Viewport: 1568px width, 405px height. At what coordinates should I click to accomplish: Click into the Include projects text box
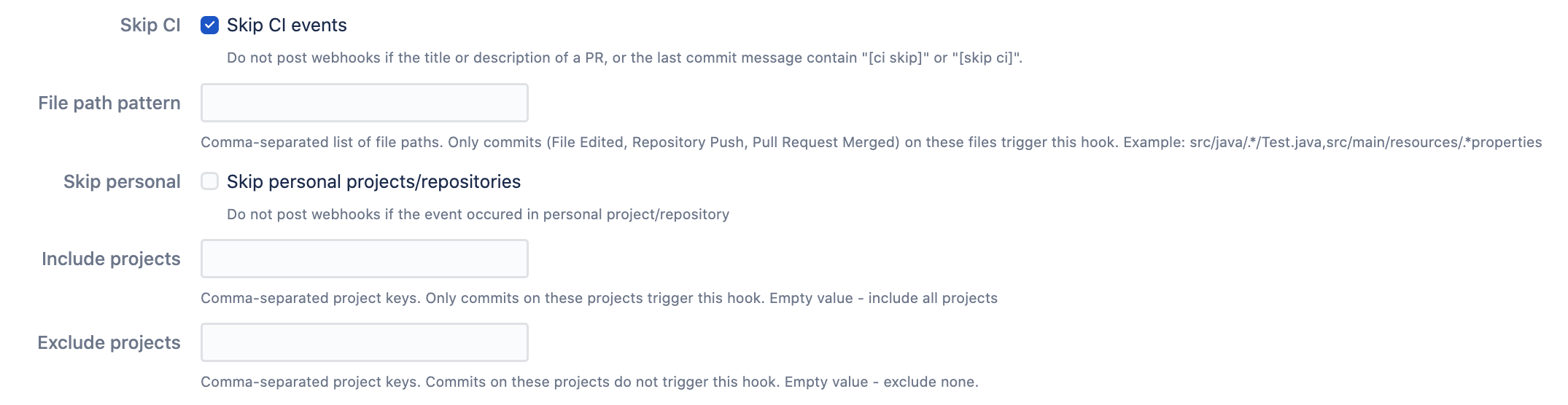(x=364, y=259)
